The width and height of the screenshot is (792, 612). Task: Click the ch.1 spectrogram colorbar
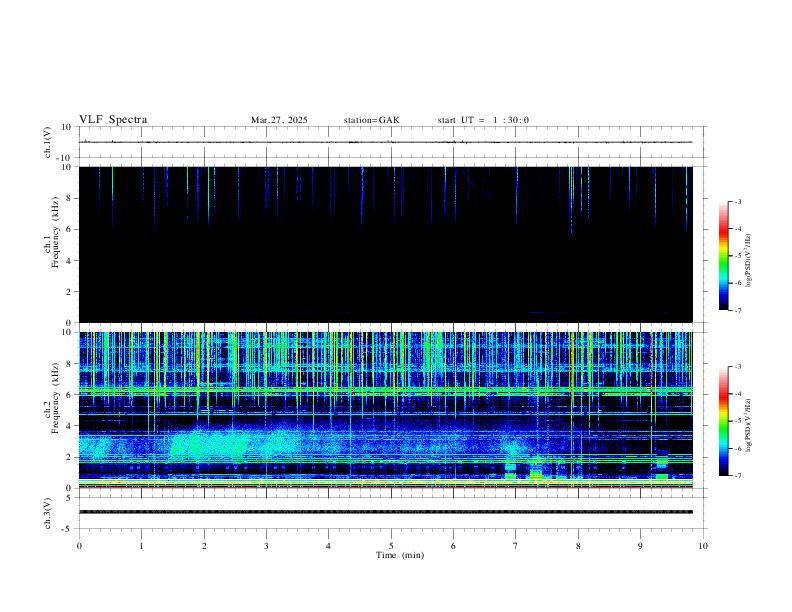tap(724, 256)
